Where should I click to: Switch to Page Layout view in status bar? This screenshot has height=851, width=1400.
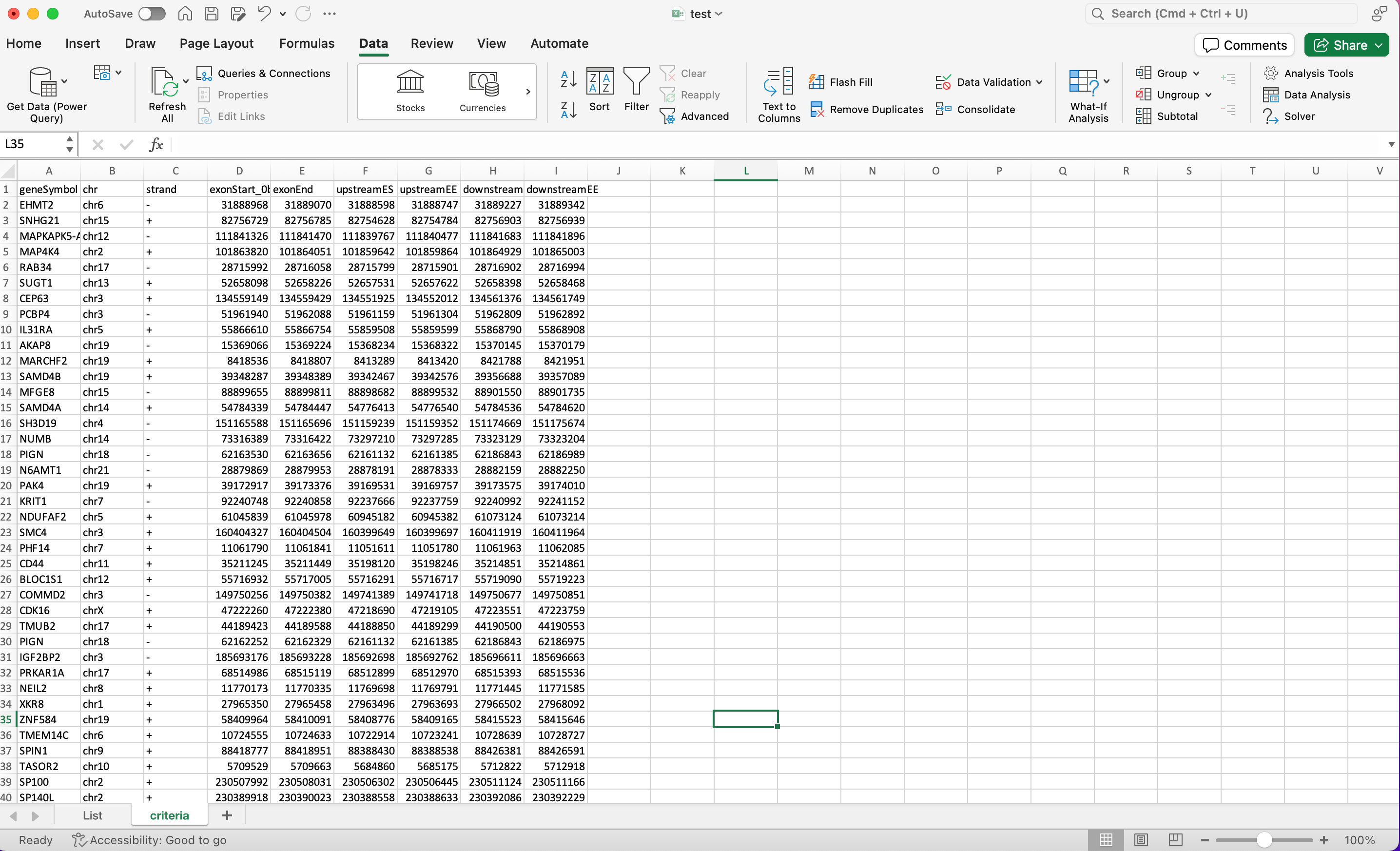[1140, 840]
